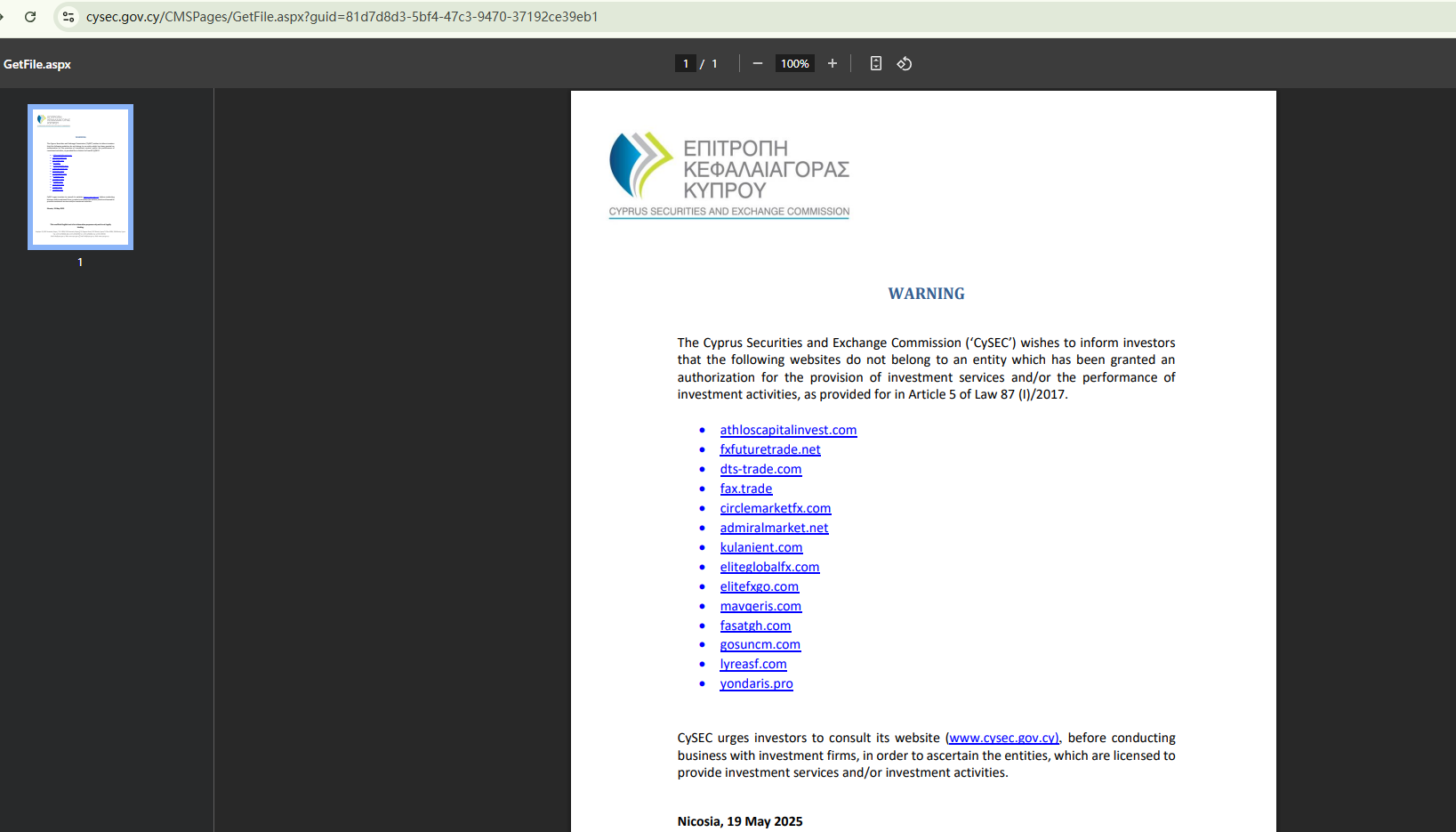Click the address bar URL
1456x832 pixels.
pos(342,17)
